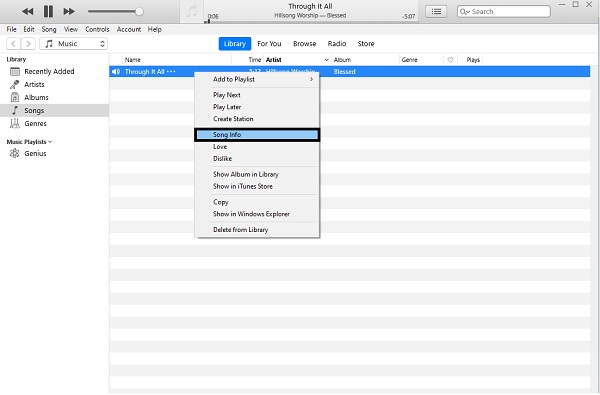Open the View menu
Screen dimensions: 600x395
71,29
